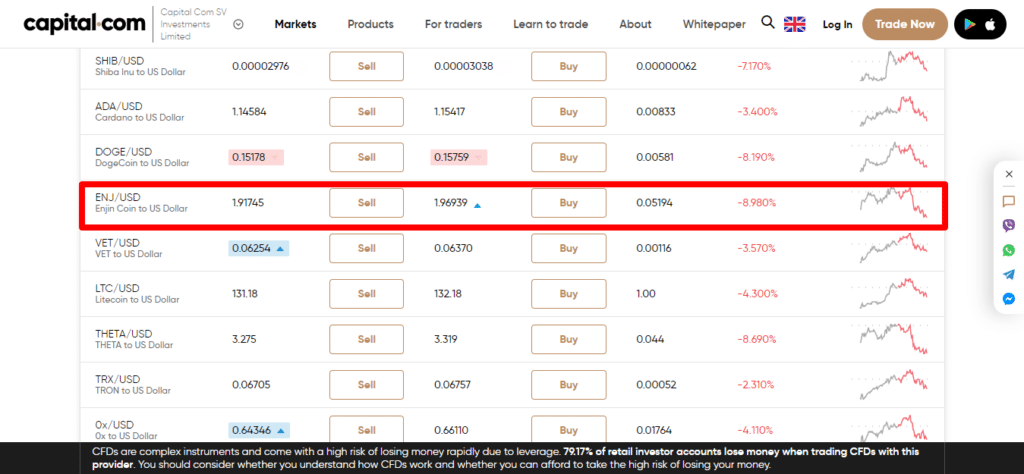Contact support via Telegram icon
The width and height of the screenshot is (1024, 474).
1009,274
